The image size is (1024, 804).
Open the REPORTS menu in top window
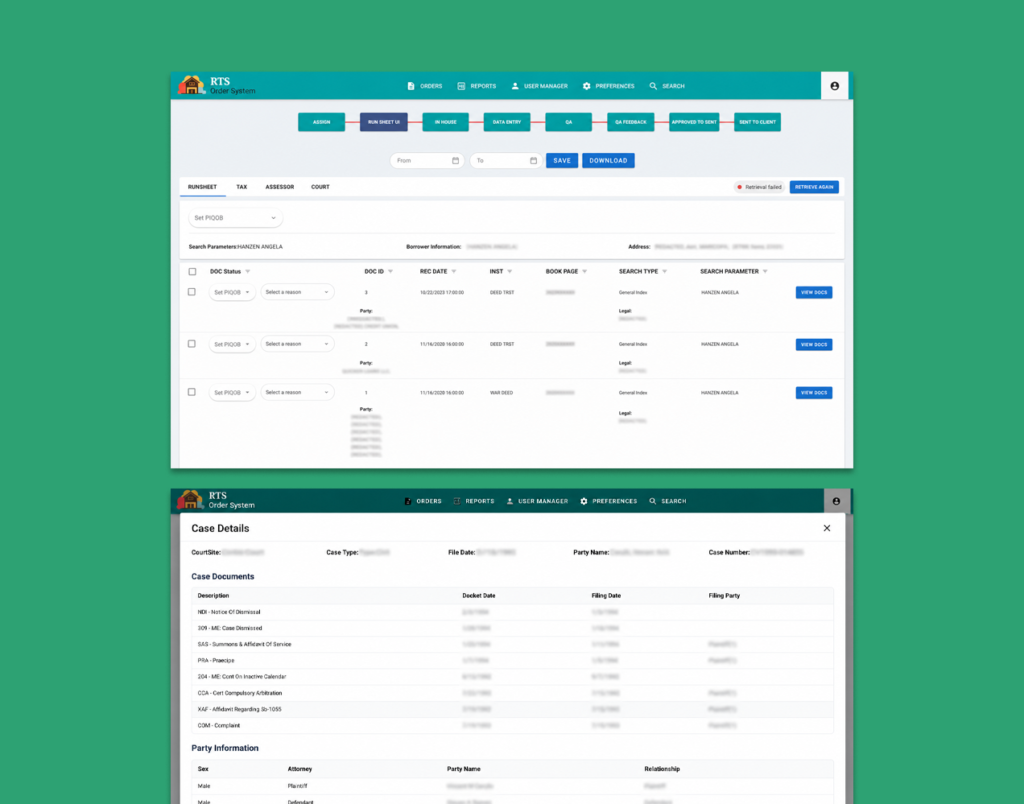click(x=477, y=86)
